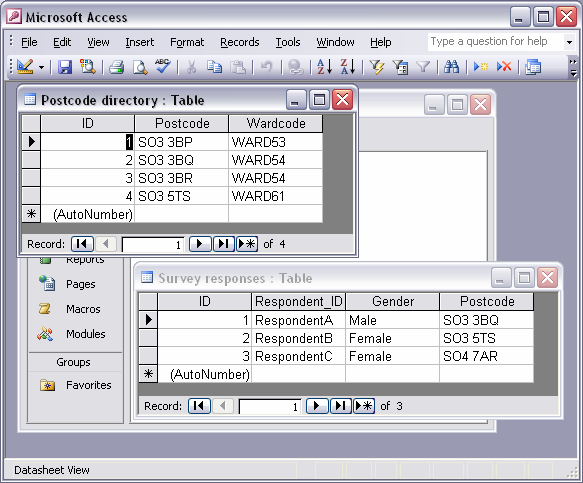Screen dimensions: 583x483
Task: Add new record in Survey responses navigator
Action: (364, 406)
